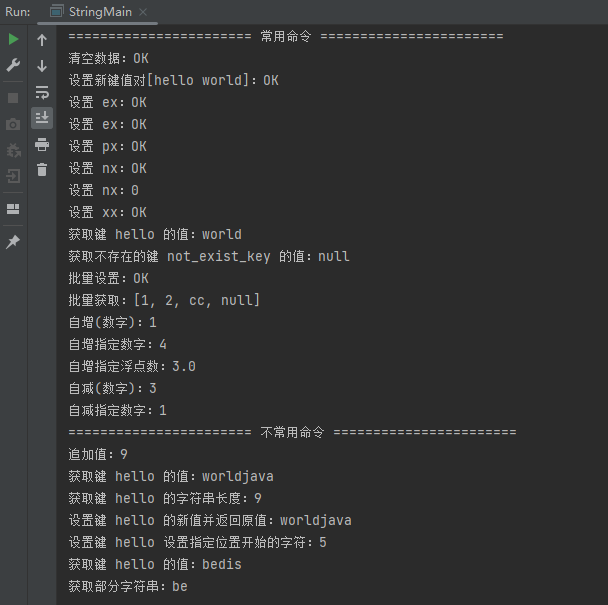Screen dimensions: 608x605
Task: Toggle scroll to end of output
Action: pyautogui.click(x=42, y=118)
